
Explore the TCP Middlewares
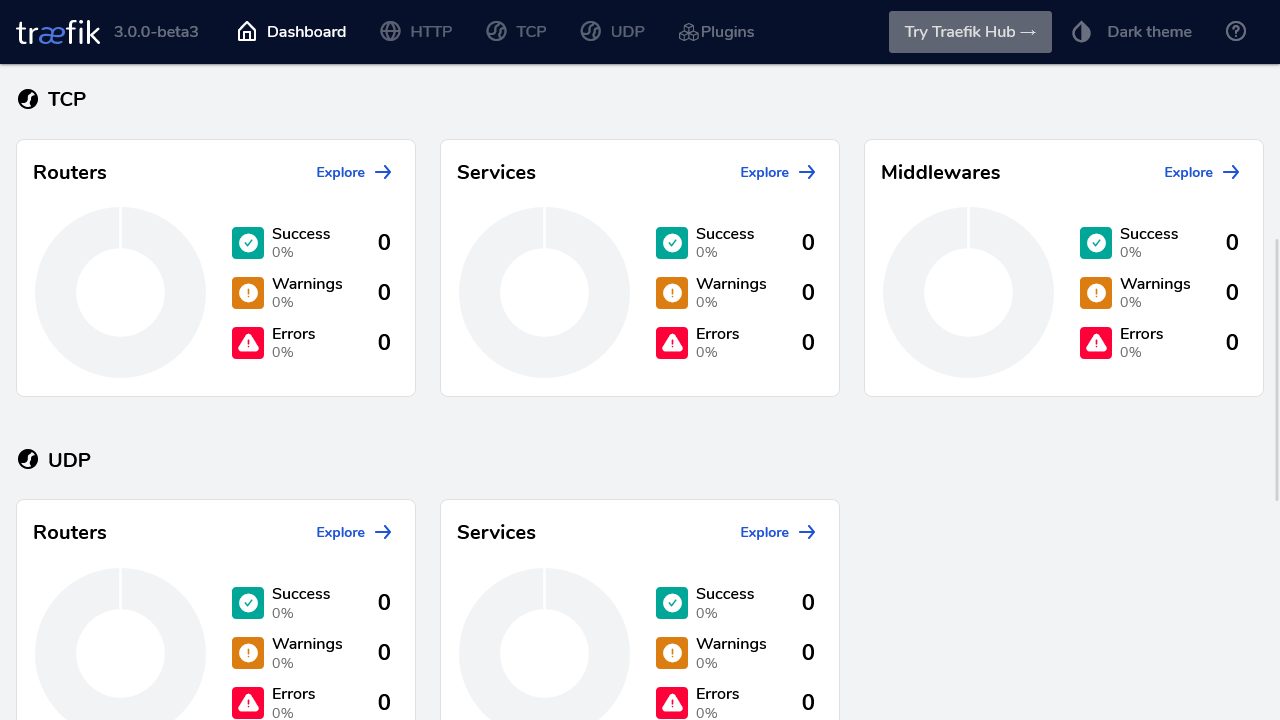coord(1202,172)
